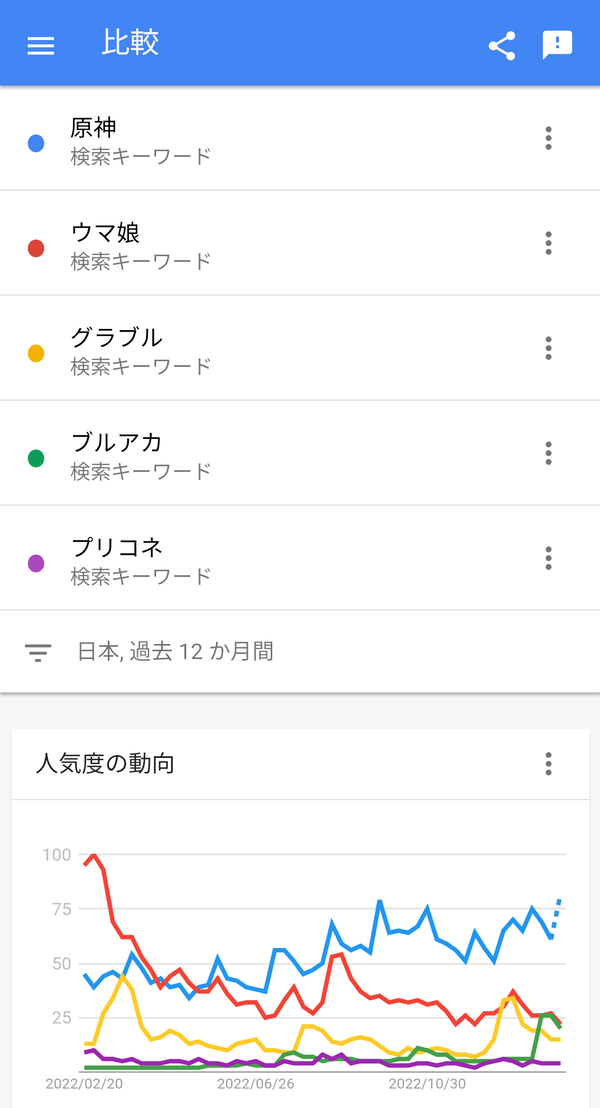This screenshot has width=600, height=1108.
Task: Click the red ウマ娘 peak on chart
Action: [93, 856]
